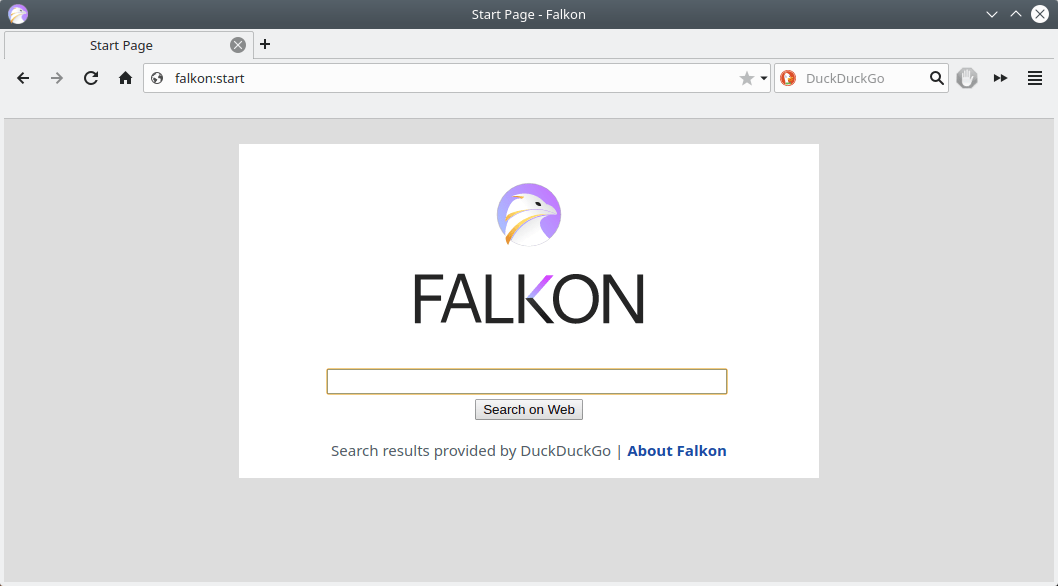Image resolution: width=1058 pixels, height=586 pixels.
Task: Bookmark this page with the star icon
Action: pyautogui.click(x=746, y=78)
